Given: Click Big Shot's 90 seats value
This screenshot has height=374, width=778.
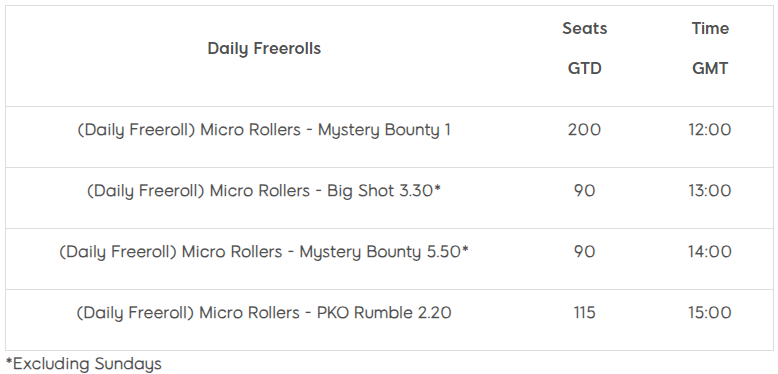Looking at the screenshot, I should [584, 191].
